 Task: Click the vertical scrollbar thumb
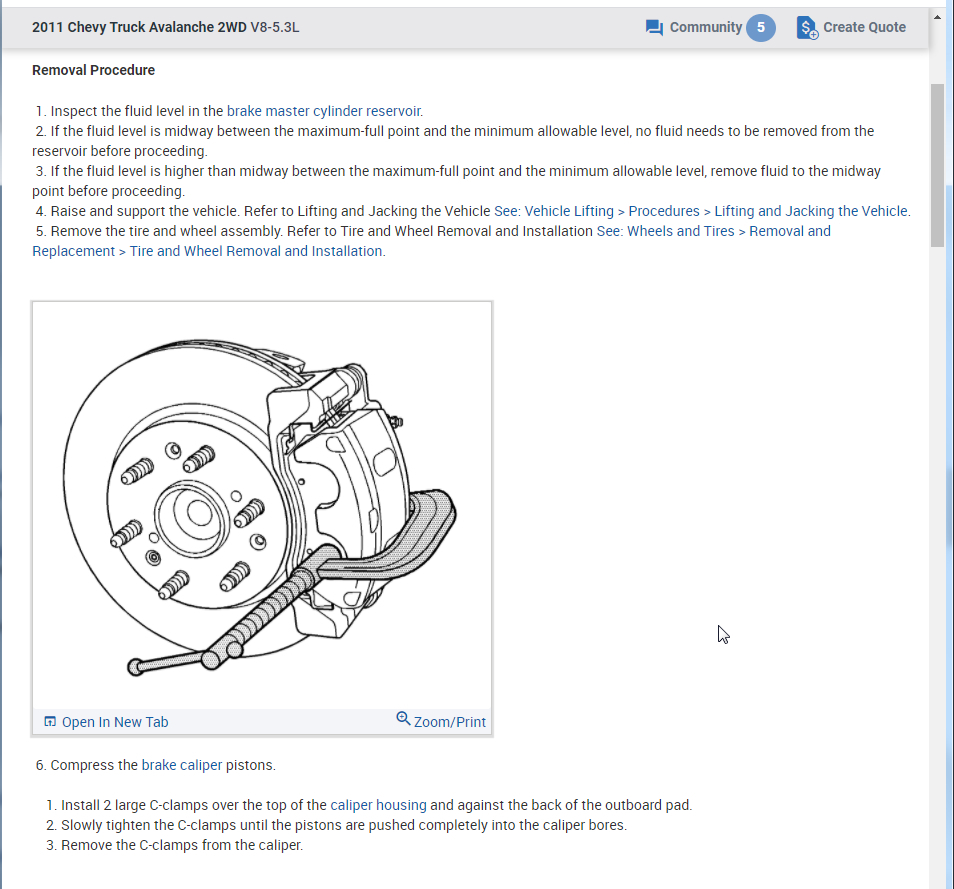[x=937, y=165]
